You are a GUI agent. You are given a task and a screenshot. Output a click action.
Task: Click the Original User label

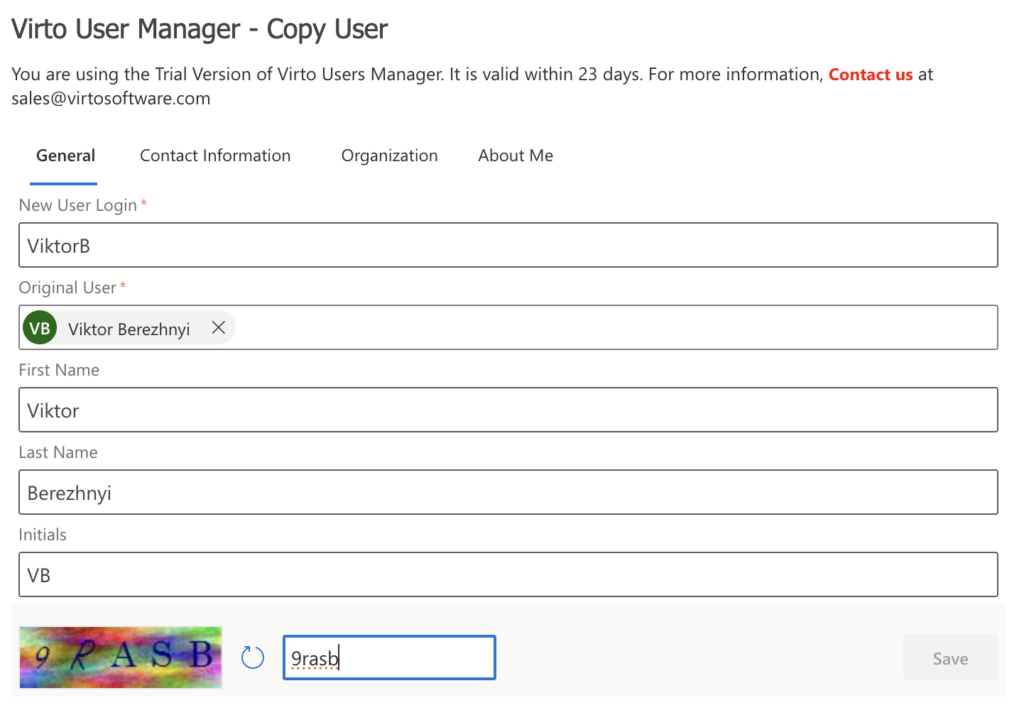click(x=67, y=287)
